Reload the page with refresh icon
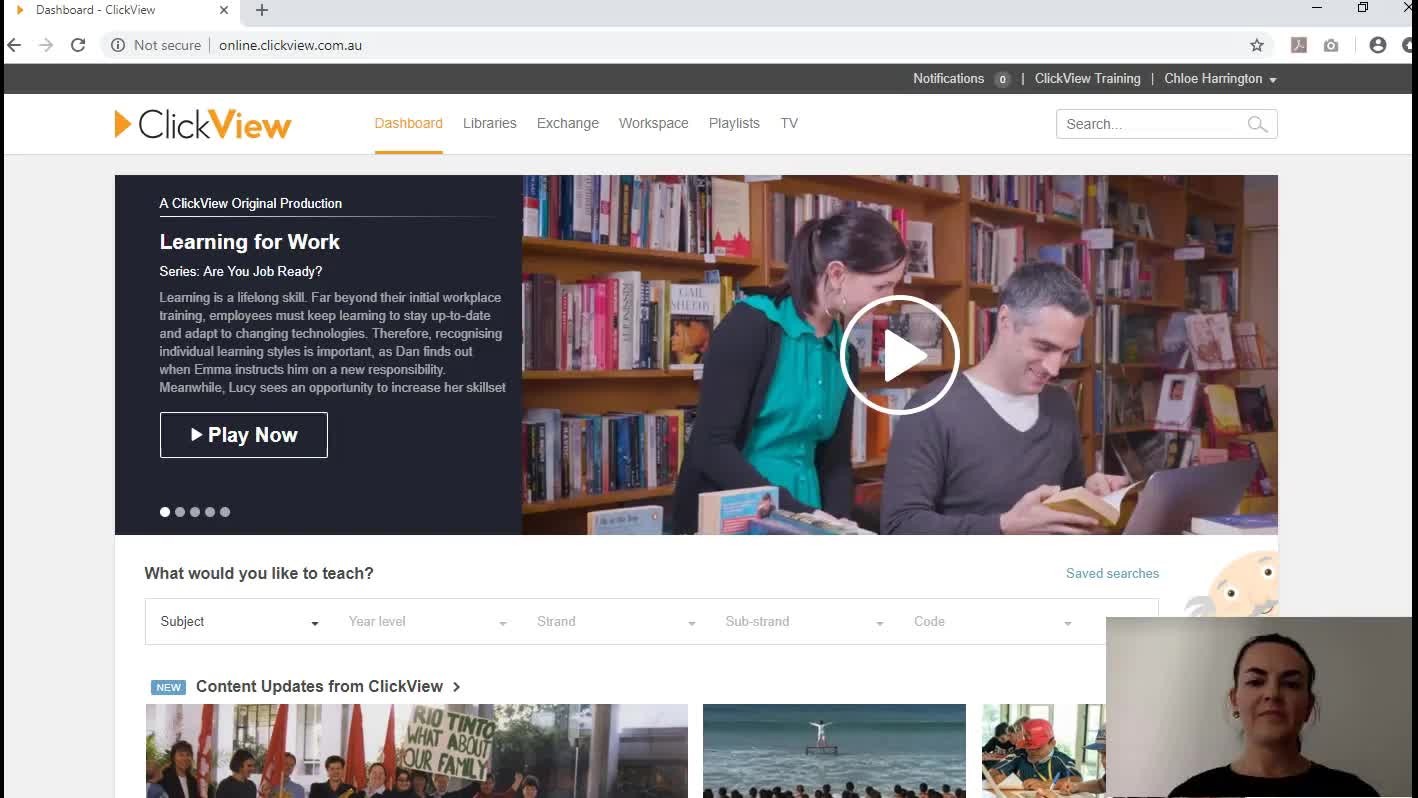Screen dimensions: 1418x798 pyautogui.click(x=78, y=45)
